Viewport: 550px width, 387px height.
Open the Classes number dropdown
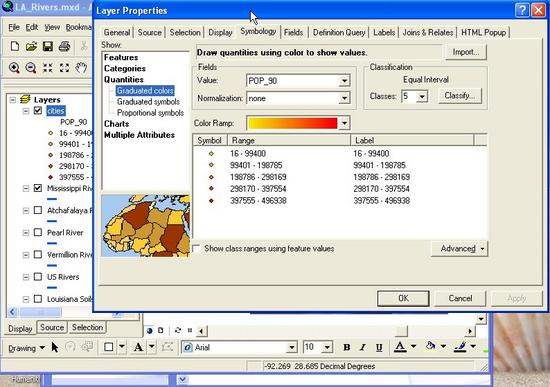pyautogui.click(x=422, y=96)
